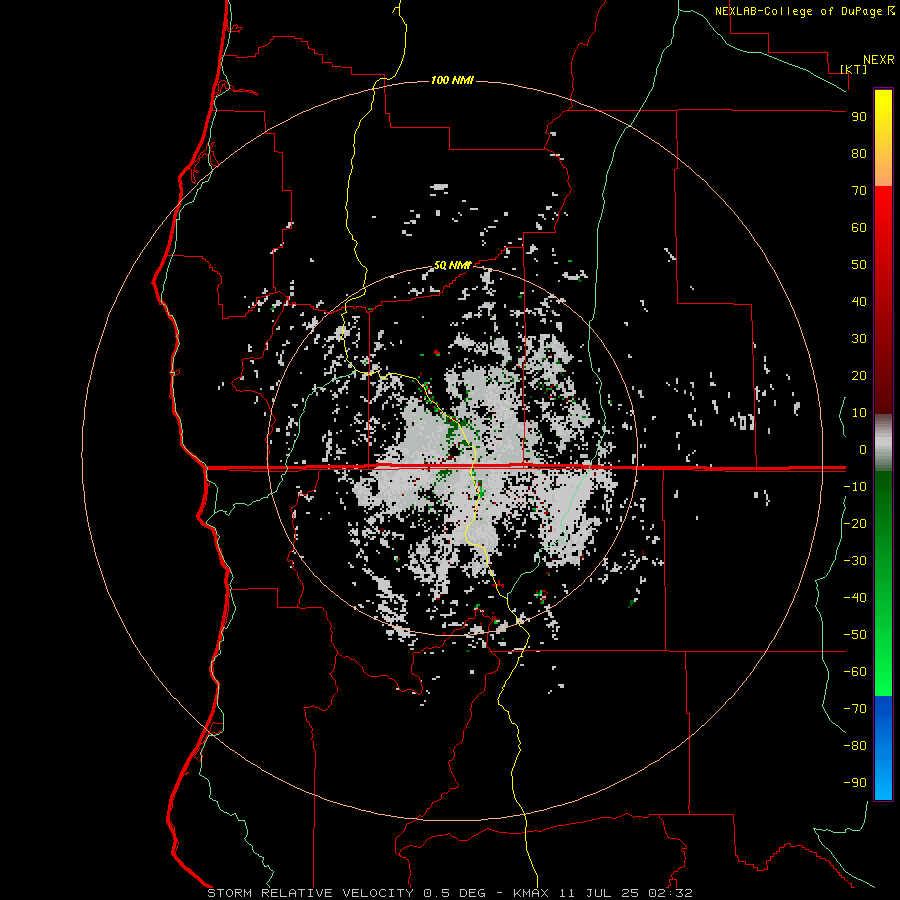This screenshot has height=900, width=900.
Task: Click the 02:32 timestamp text
Action: click(x=670, y=893)
